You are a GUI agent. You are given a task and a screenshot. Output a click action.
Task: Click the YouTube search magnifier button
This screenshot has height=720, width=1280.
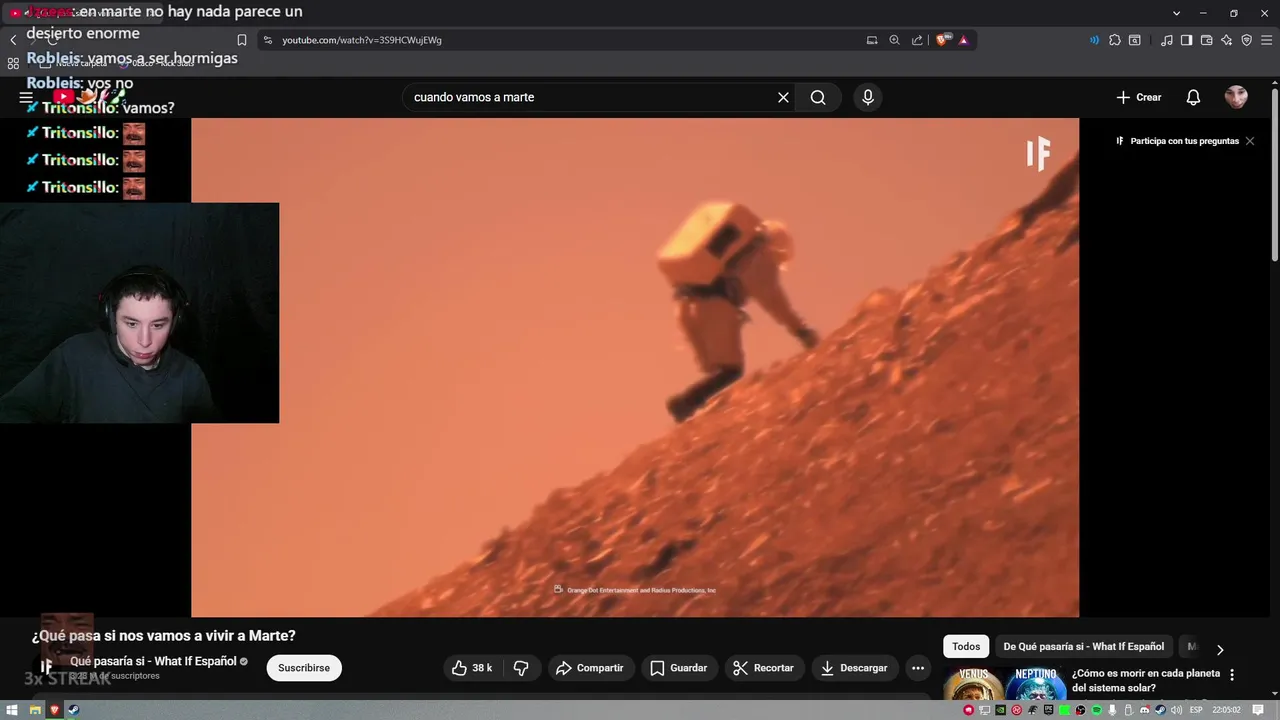[x=818, y=97]
